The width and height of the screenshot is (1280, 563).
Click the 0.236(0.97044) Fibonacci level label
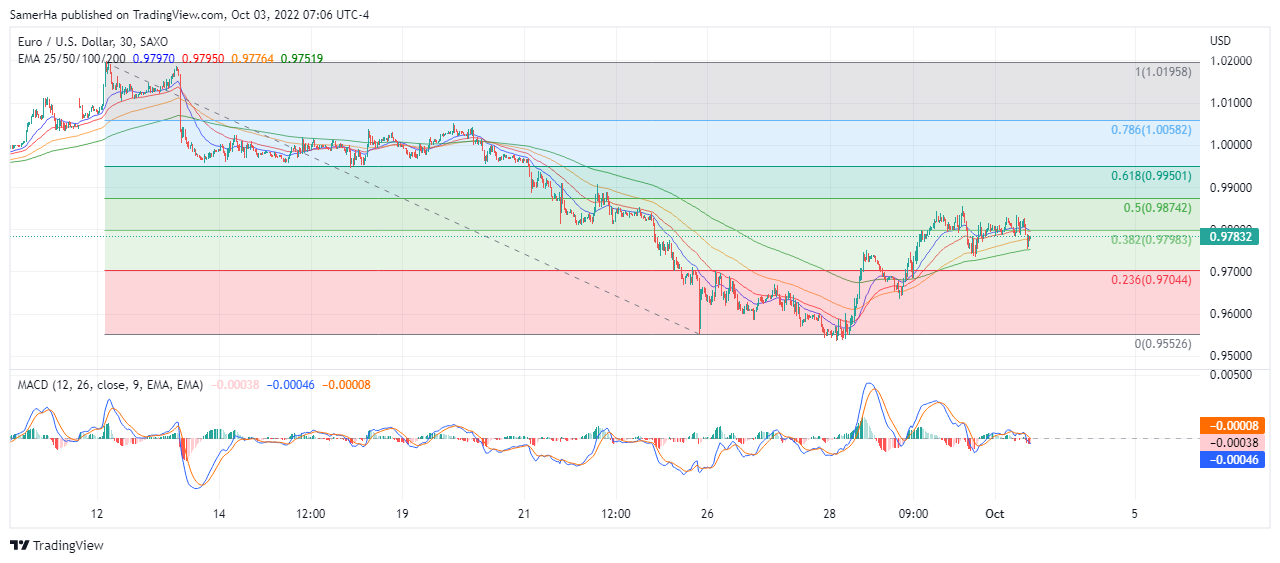click(x=1151, y=280)
